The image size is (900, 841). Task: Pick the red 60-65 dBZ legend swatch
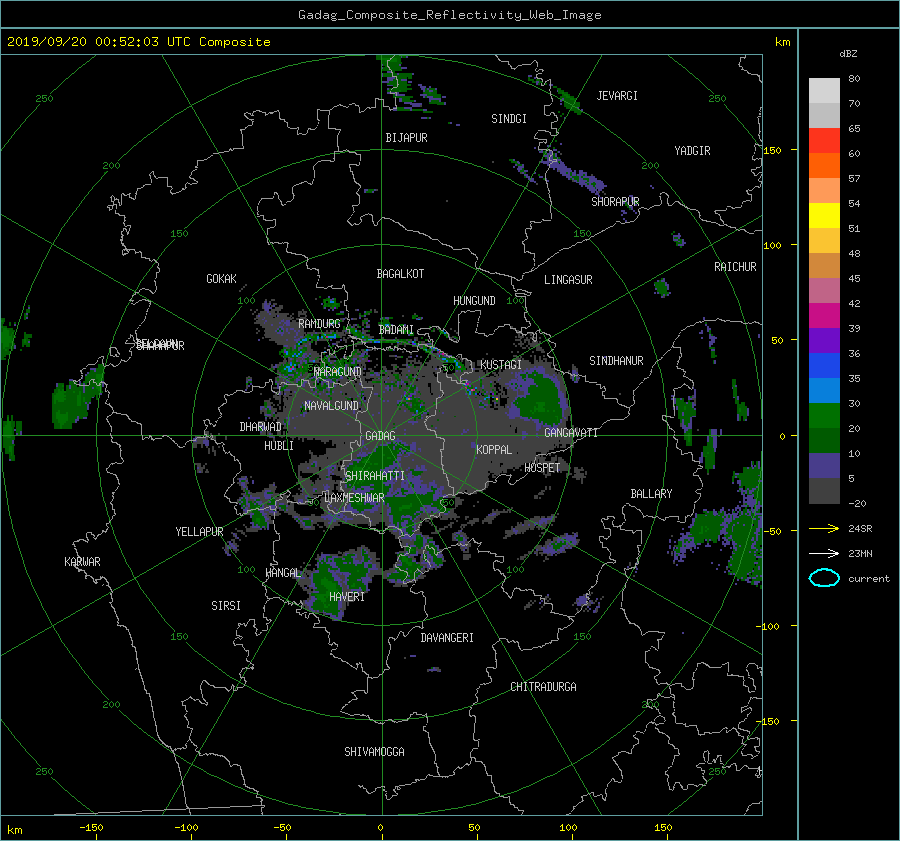824,140
